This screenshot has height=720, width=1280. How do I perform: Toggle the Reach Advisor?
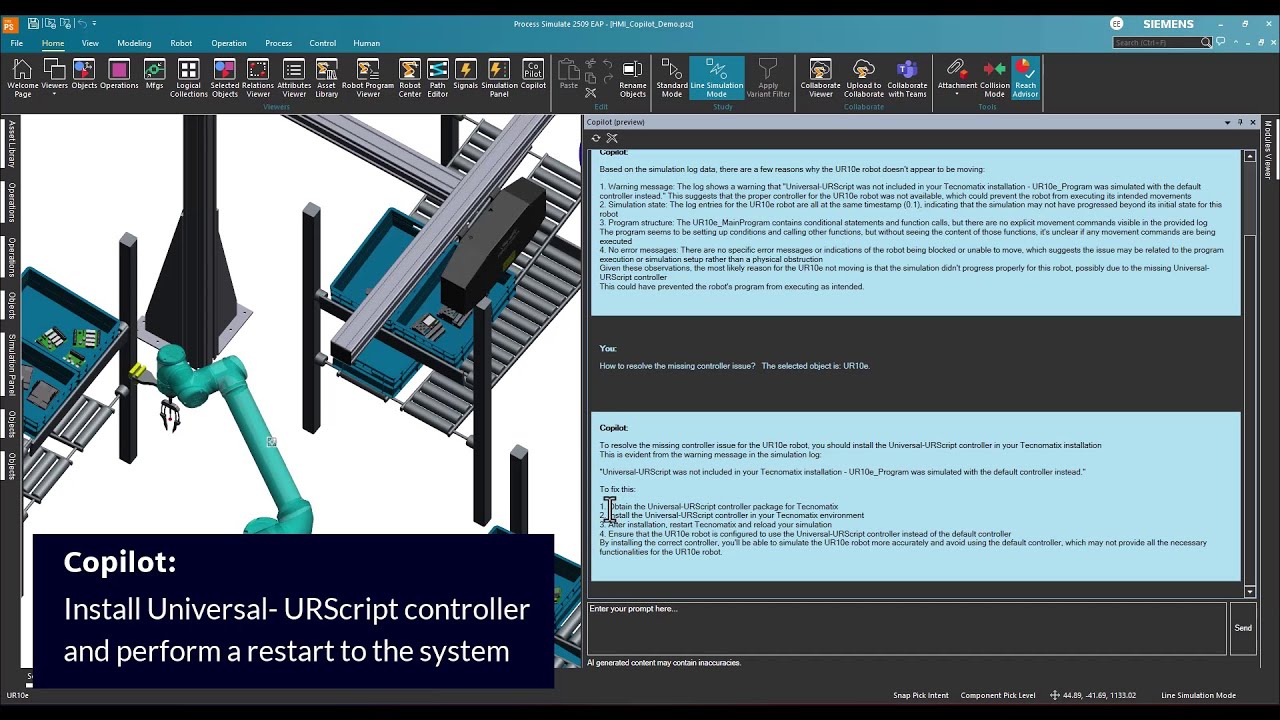[x=1026, y=78]
